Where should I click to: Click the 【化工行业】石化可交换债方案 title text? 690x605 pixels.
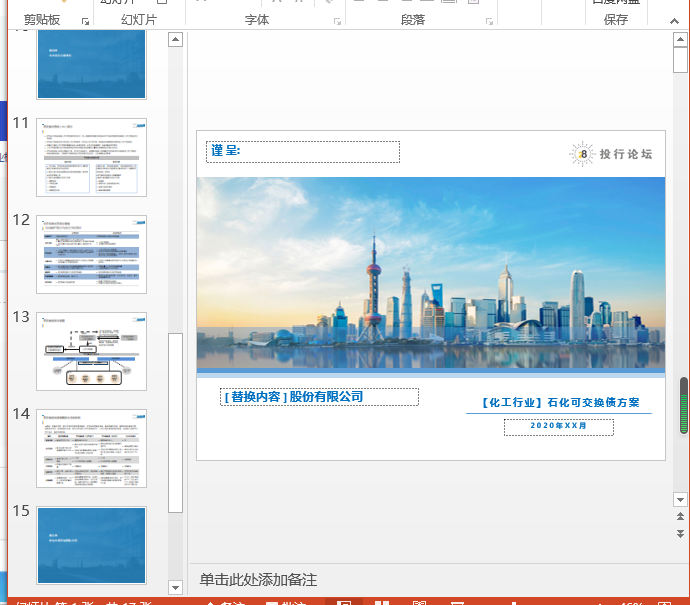[x=559, y=403]
